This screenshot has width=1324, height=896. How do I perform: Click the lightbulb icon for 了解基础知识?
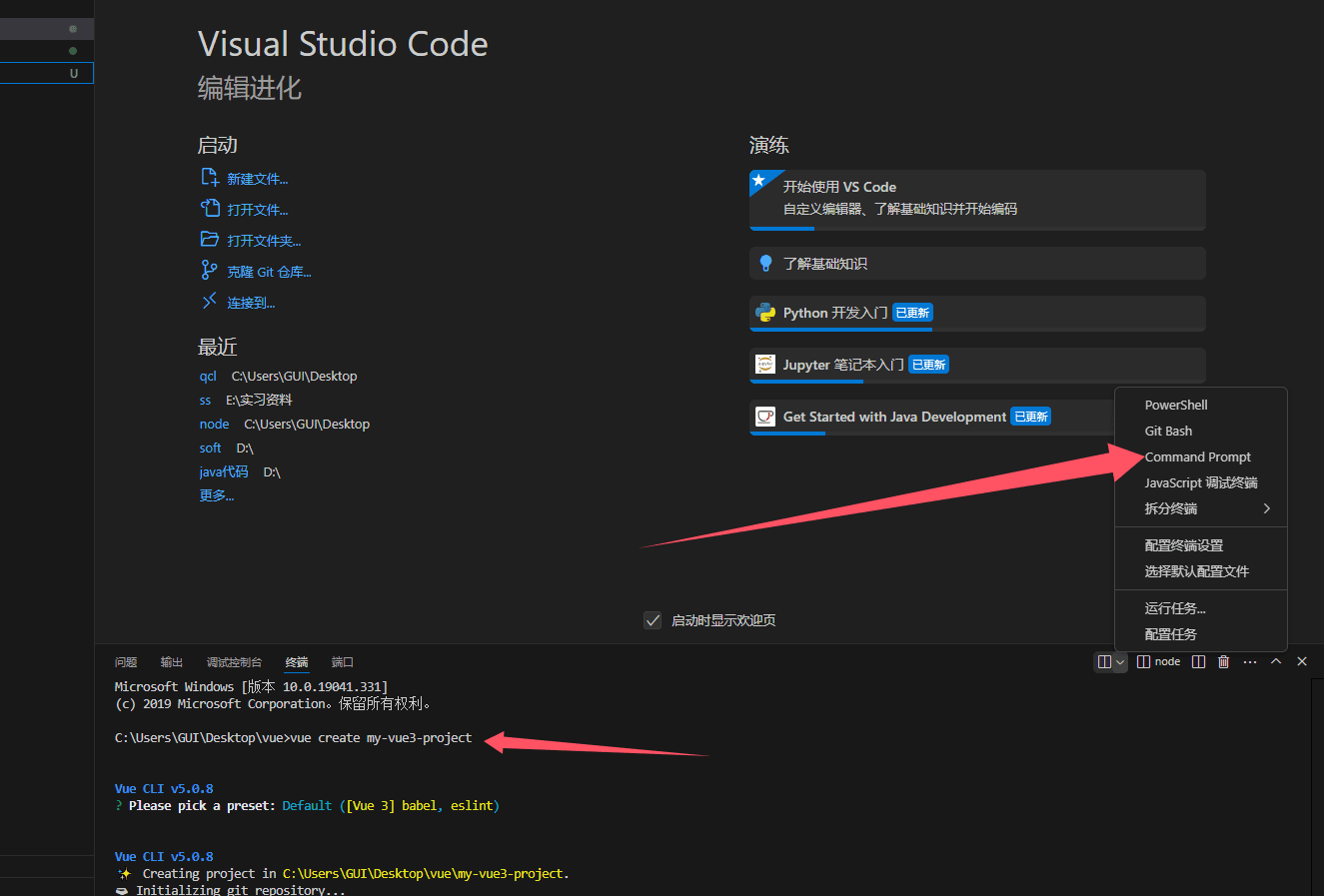point(765,264)
